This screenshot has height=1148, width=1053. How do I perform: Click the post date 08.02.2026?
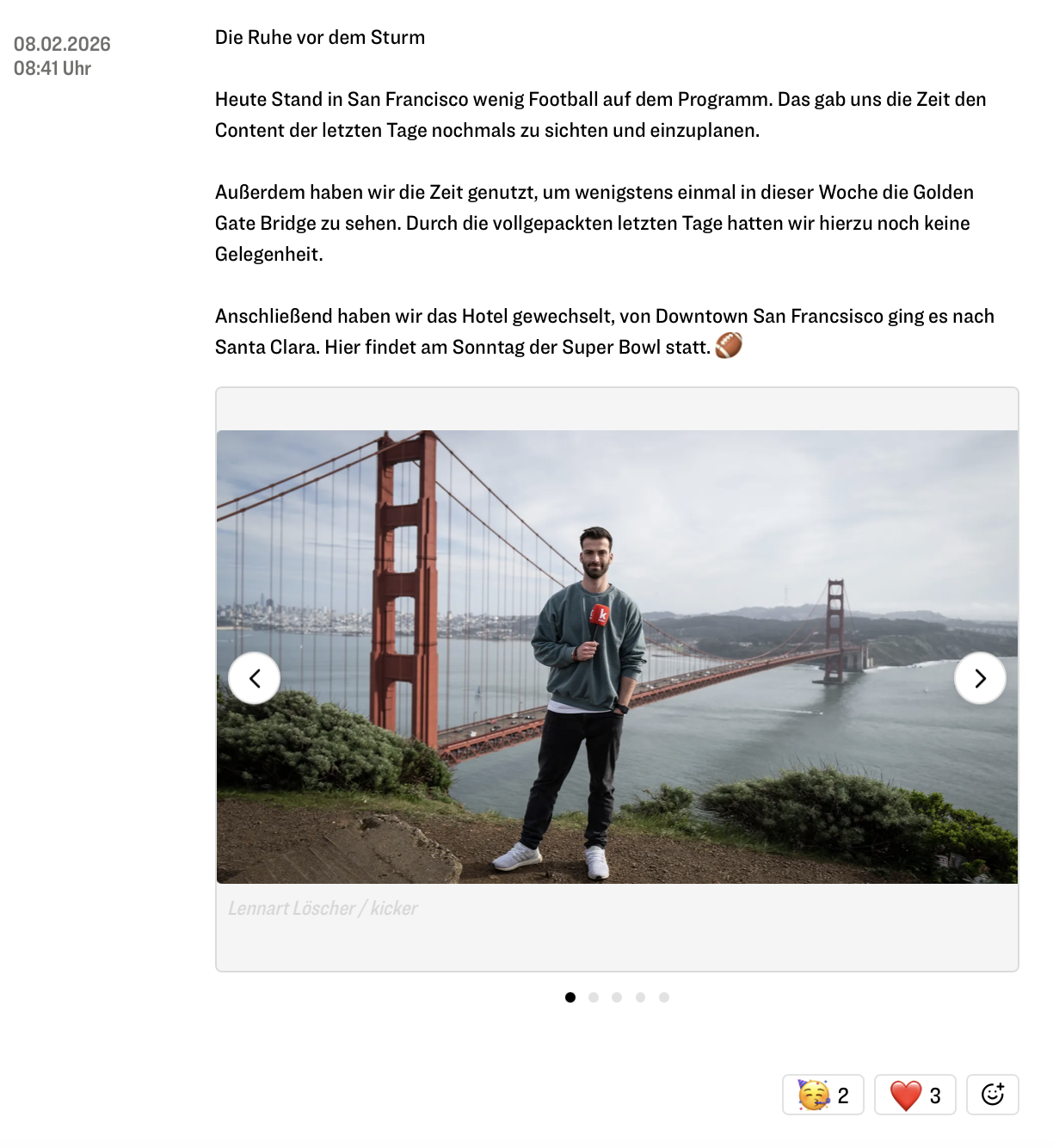(62, 44)
